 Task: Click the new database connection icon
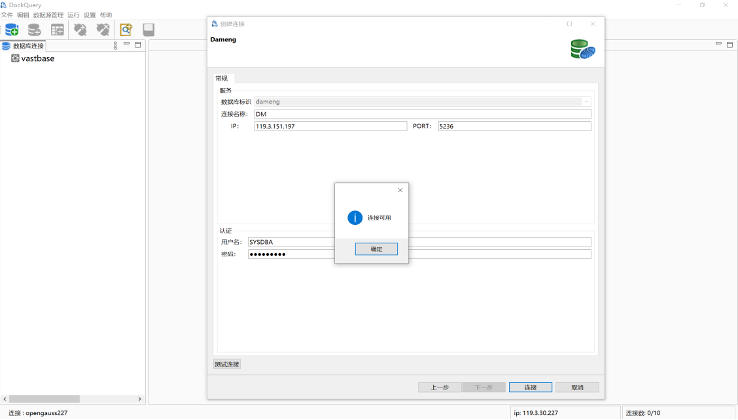pyautogui.click(x=11, y=30)
